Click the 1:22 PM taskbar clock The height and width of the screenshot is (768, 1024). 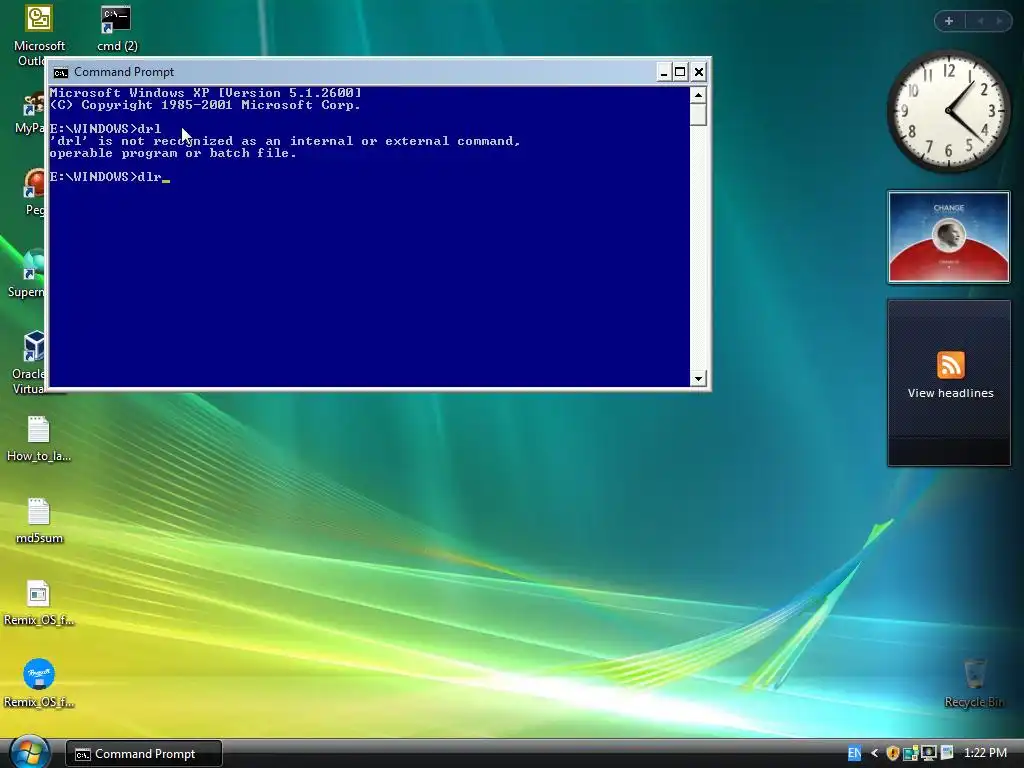(985, 753)
